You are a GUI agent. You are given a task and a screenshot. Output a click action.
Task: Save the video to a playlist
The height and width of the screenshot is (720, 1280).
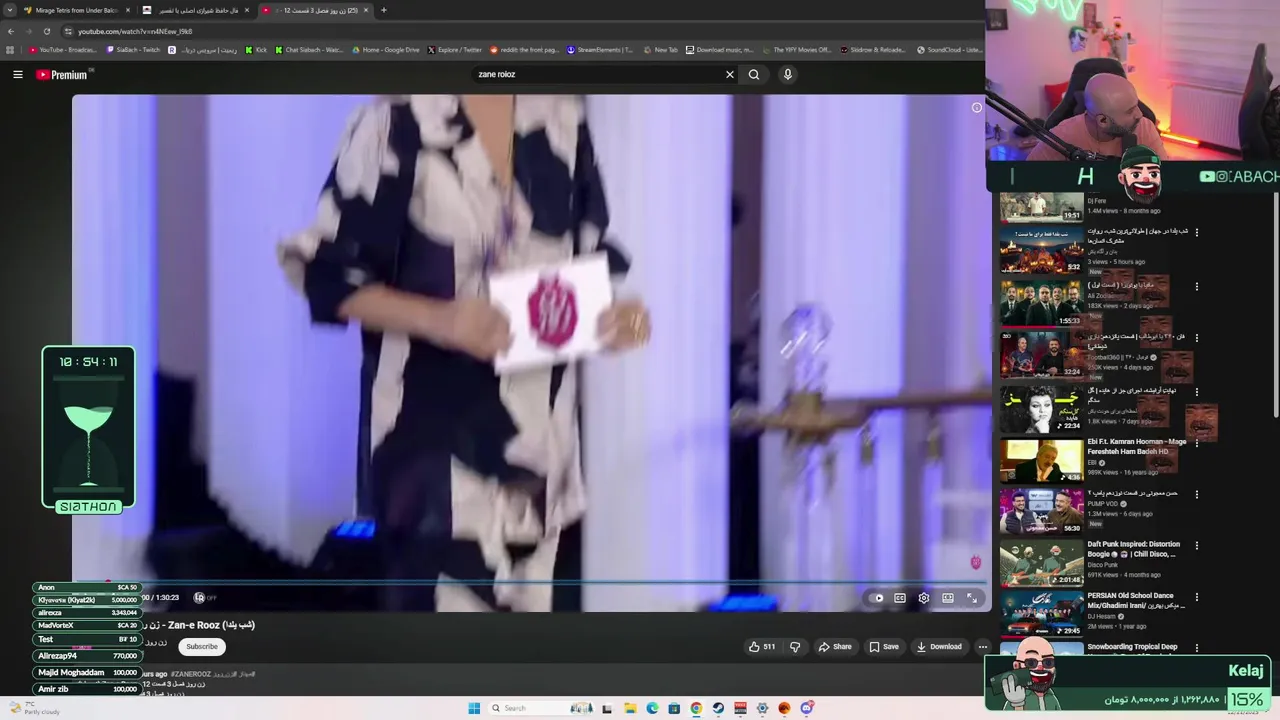(884, 647)
